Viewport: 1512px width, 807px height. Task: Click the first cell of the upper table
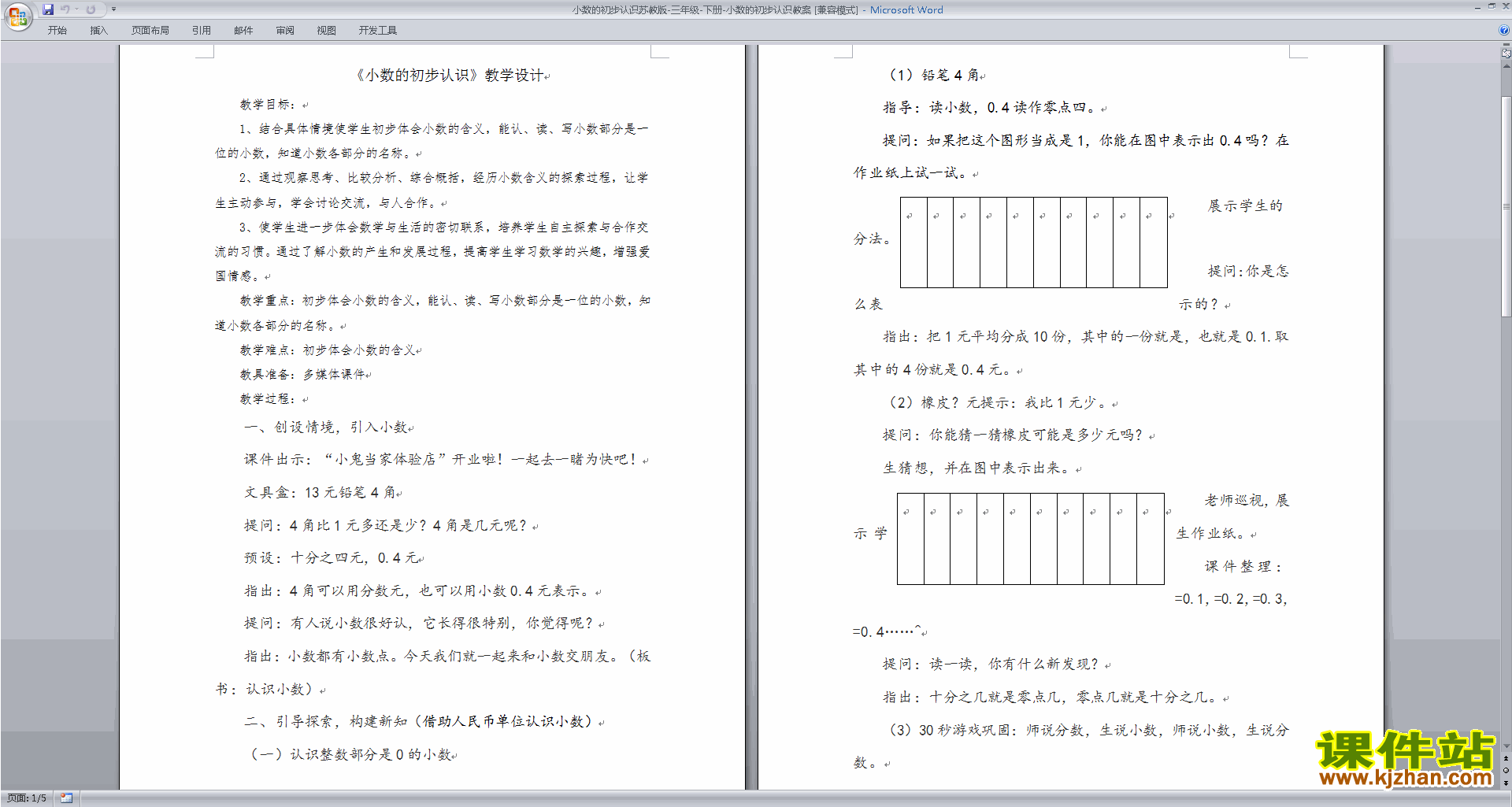[913, 242]
